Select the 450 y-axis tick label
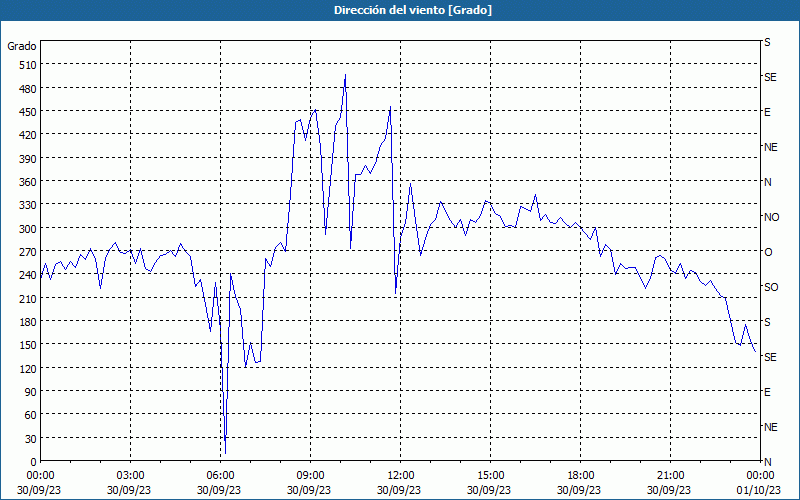This screenshot has height=500, width=800. coord(28,112)
